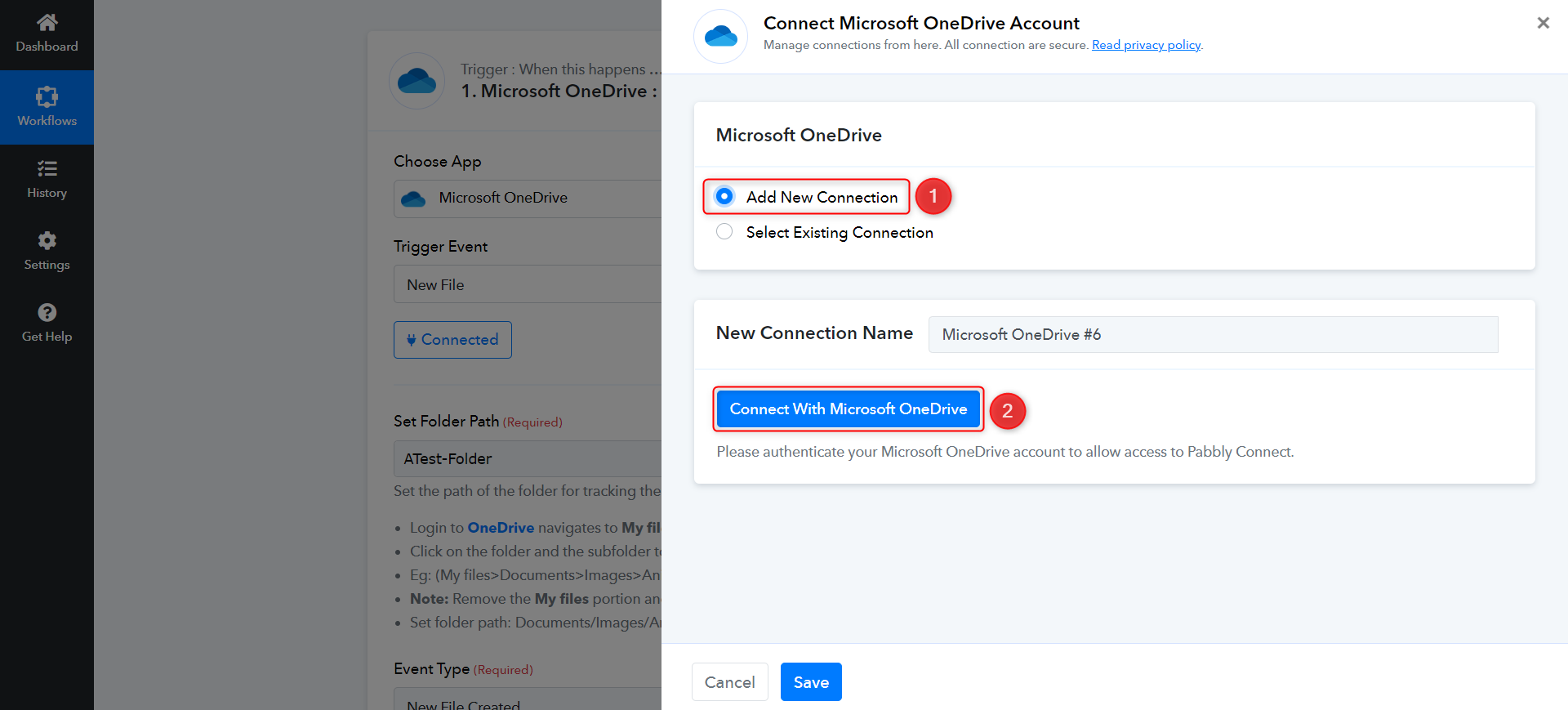Close the Connect OneDrive panel
This screenshot has width=1568, height=710.
pos(1543,23)
